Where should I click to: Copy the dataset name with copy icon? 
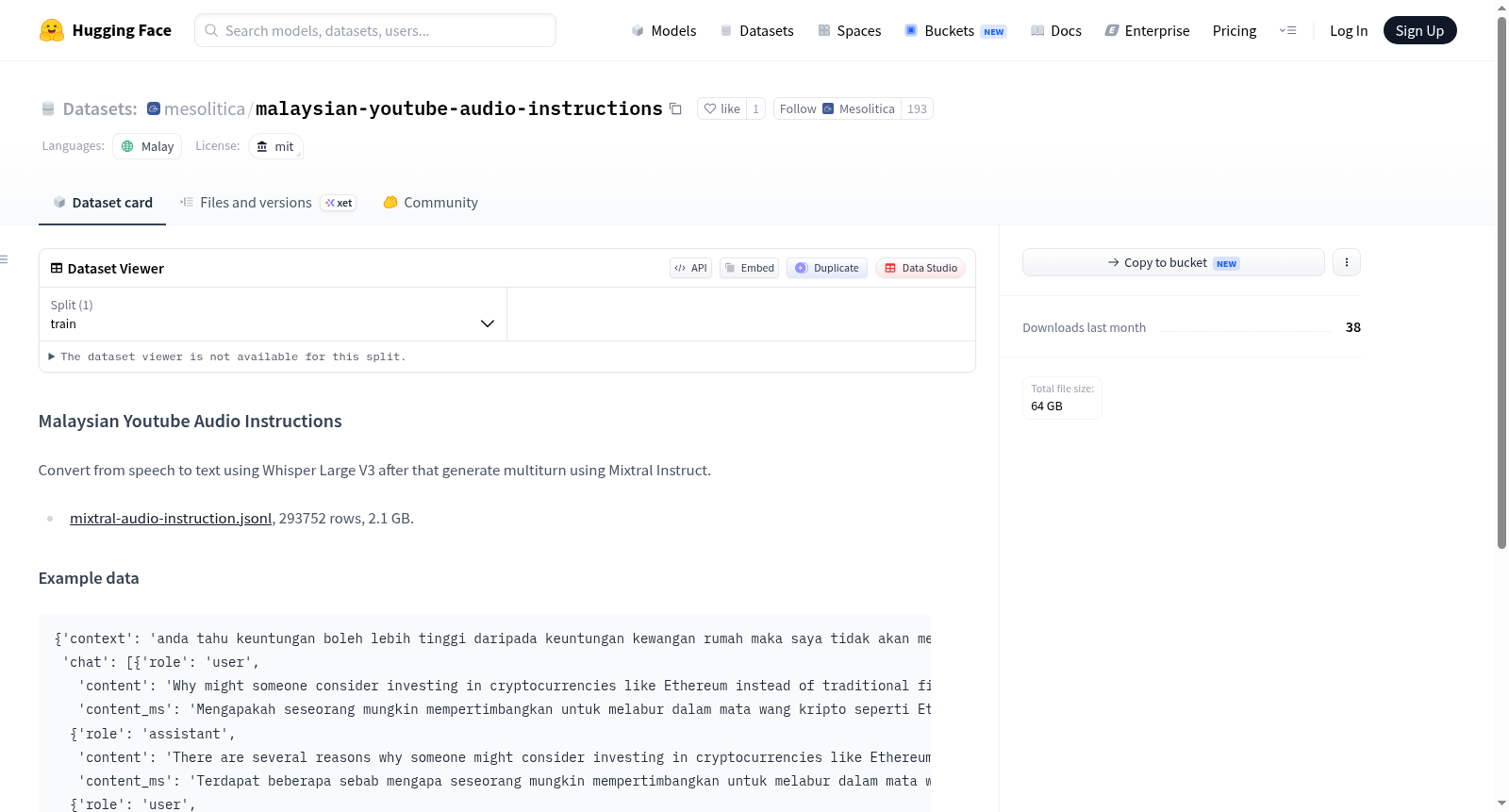[675, 108]
